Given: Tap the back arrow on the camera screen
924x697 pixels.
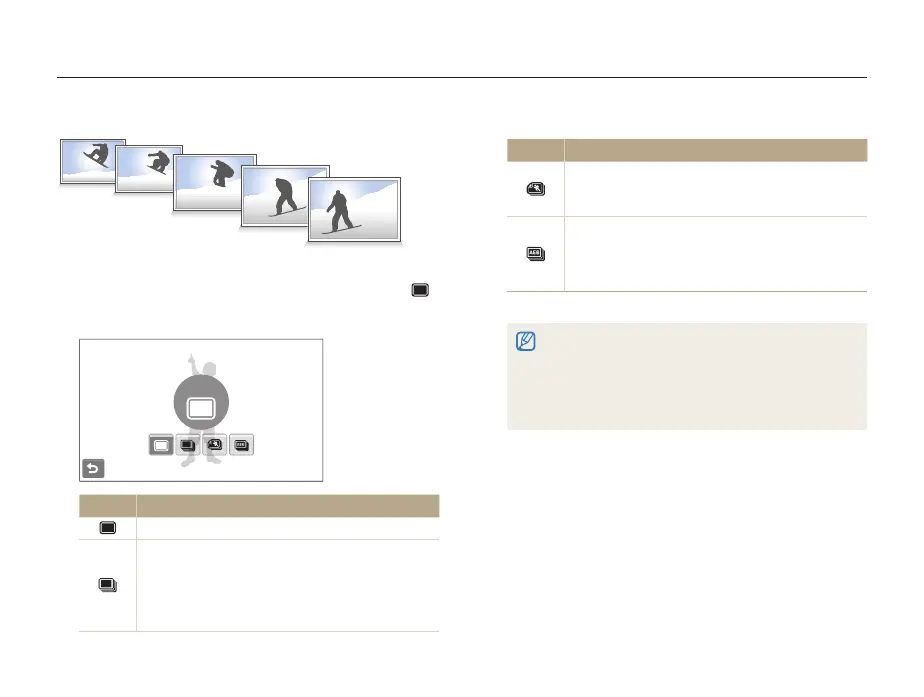Looking at the screenshot, I should pyautogui.click(x=92, y=467).
